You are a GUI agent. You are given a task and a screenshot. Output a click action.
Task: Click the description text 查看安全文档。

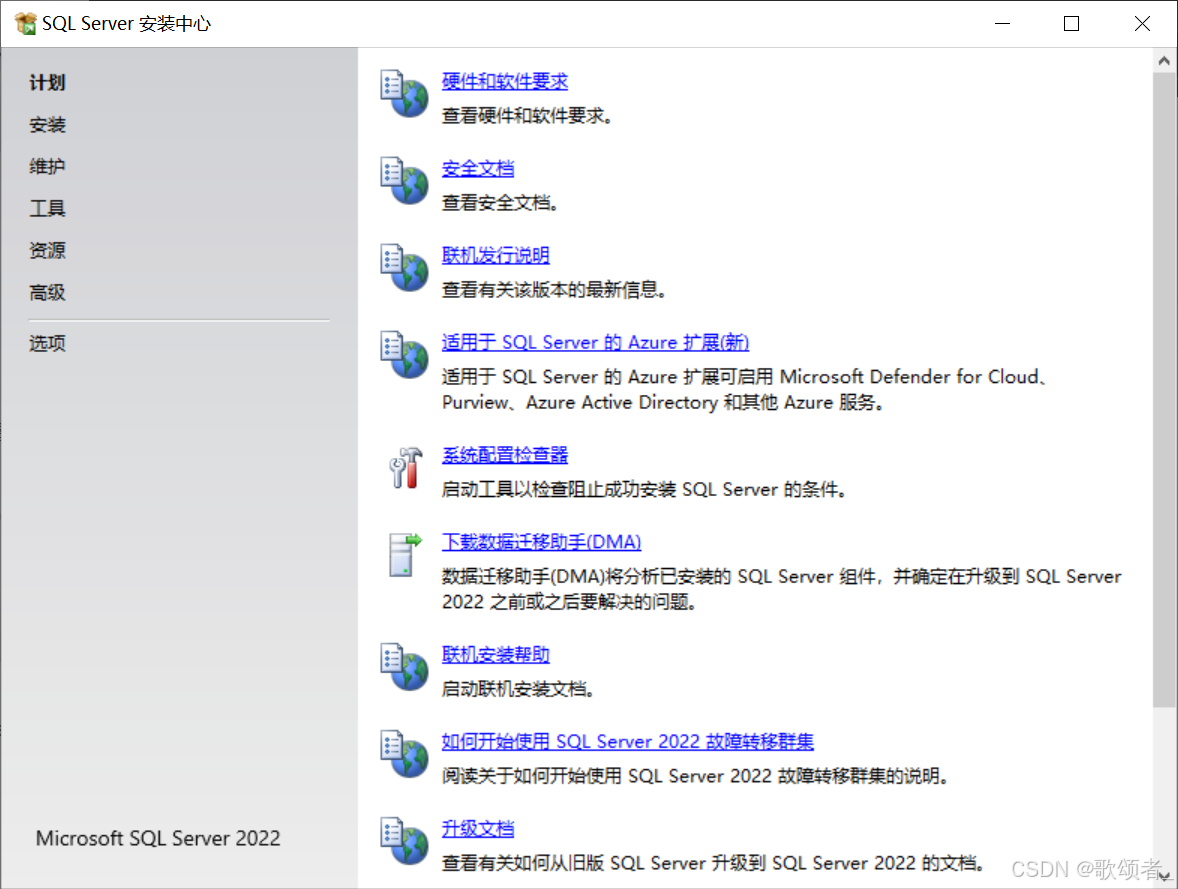500,203
